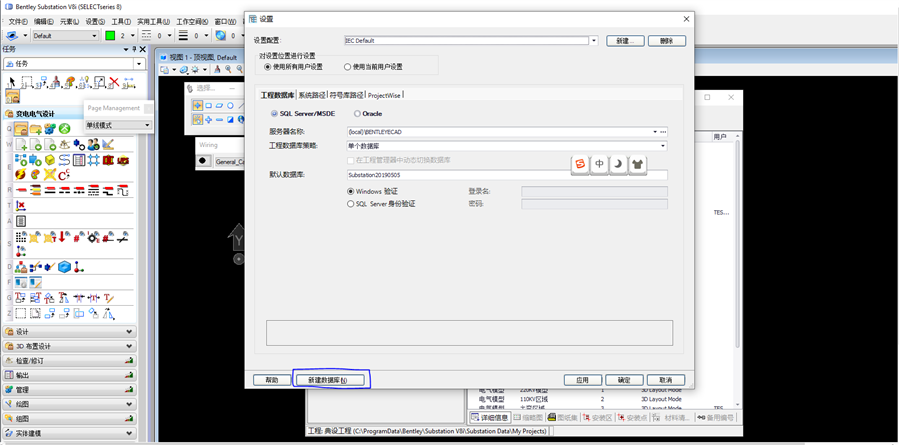
Task: Select SQL Server 身份验证 radio button
Action: (351, 204)
